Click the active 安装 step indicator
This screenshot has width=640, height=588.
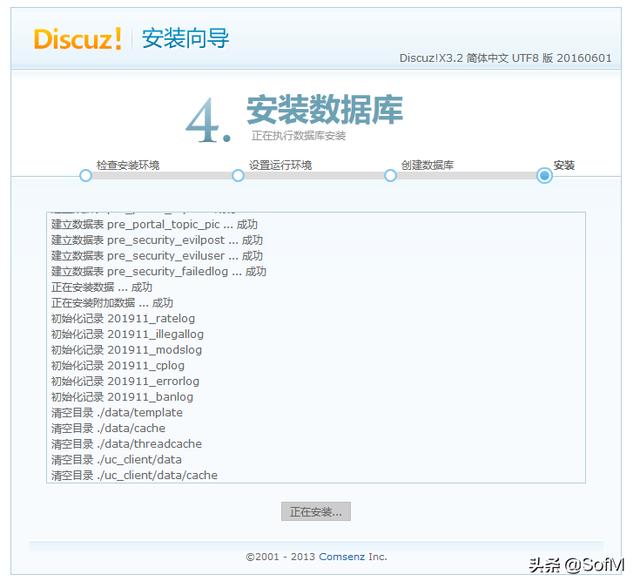click(x=544, y=176)
